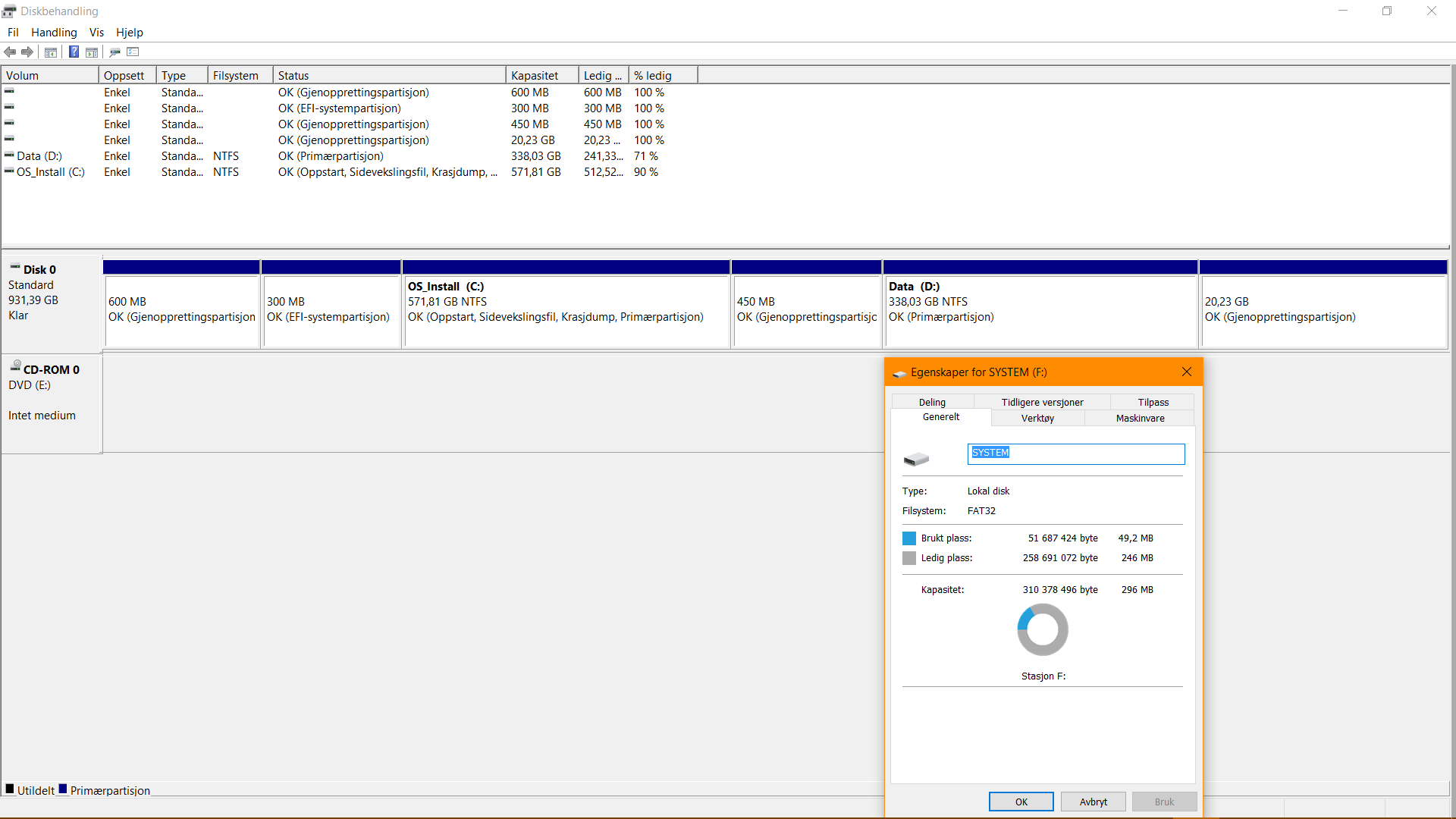Viewport: 1456px width, 819px height.
Task: Switch to the Tilpass tab
Action: click(1153, 402)
